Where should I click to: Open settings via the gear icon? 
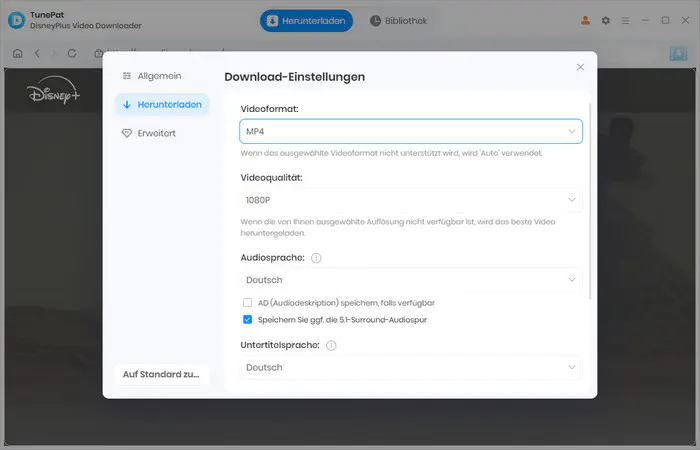(605, 21)
